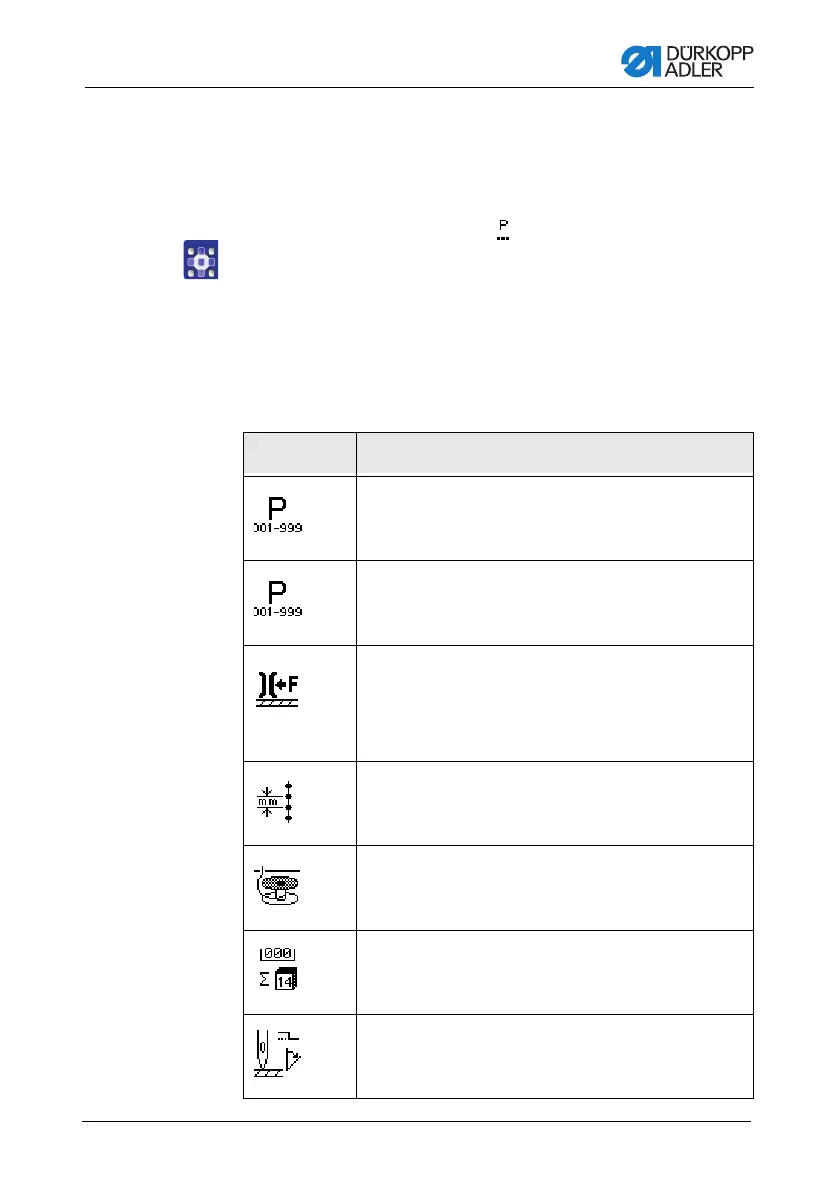Click the bobbin thread monitor icon
This screenshot has width=838, height=1192.
click(x=278, y=886)
